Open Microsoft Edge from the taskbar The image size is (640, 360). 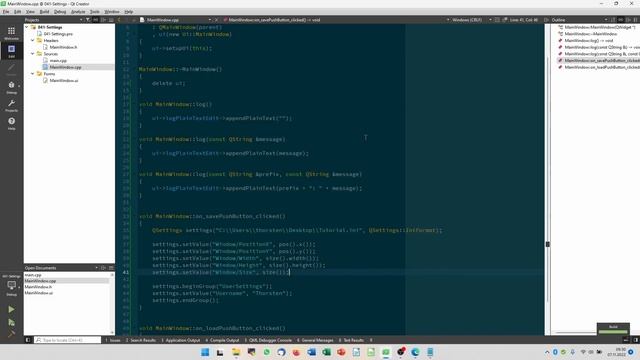pos(415,352)
